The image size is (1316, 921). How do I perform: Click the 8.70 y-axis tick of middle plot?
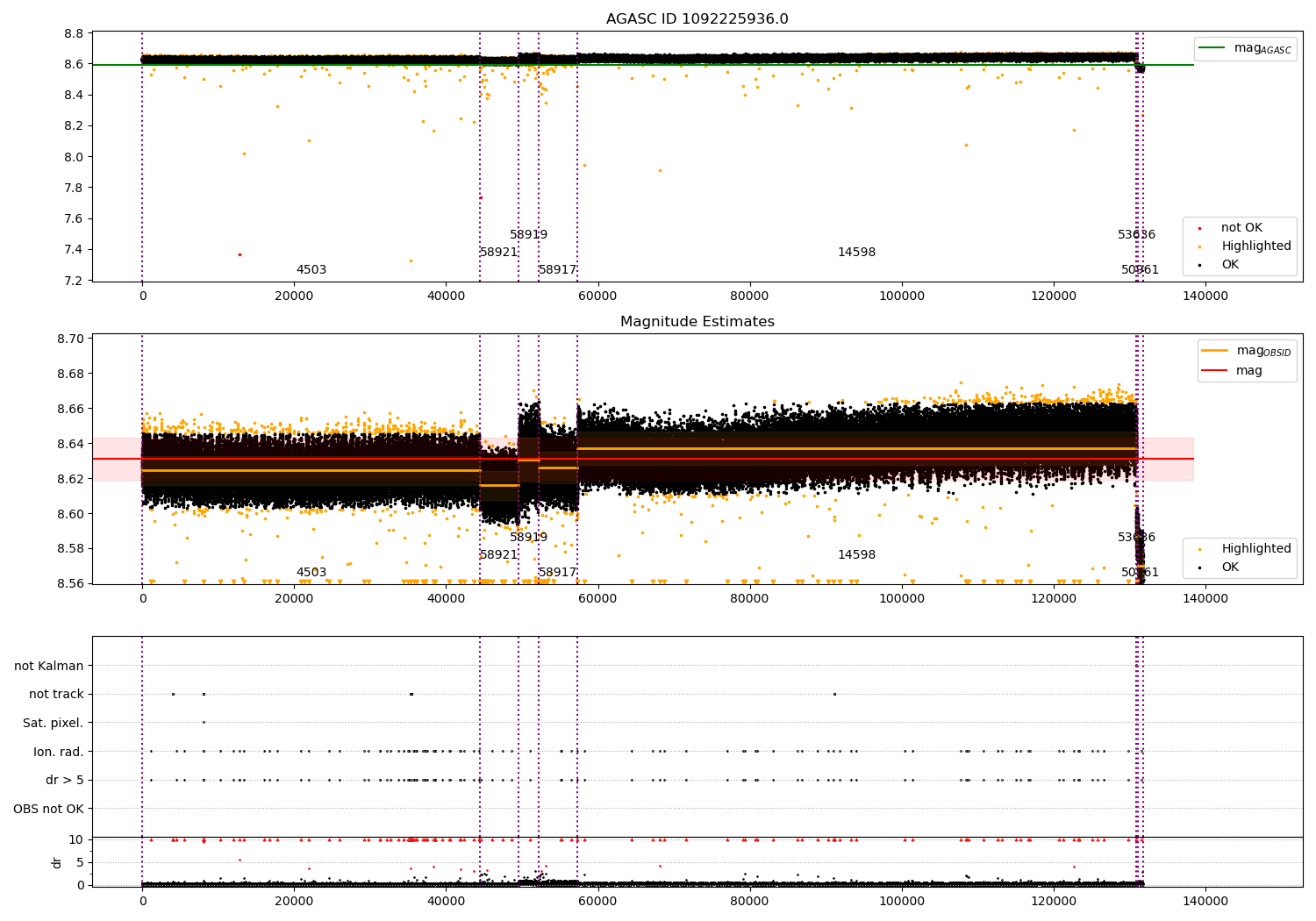tap(70, 339)
